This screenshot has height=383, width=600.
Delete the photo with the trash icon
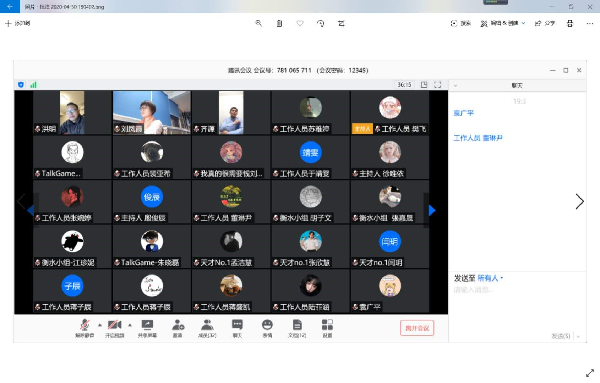(x=279, y=23)
